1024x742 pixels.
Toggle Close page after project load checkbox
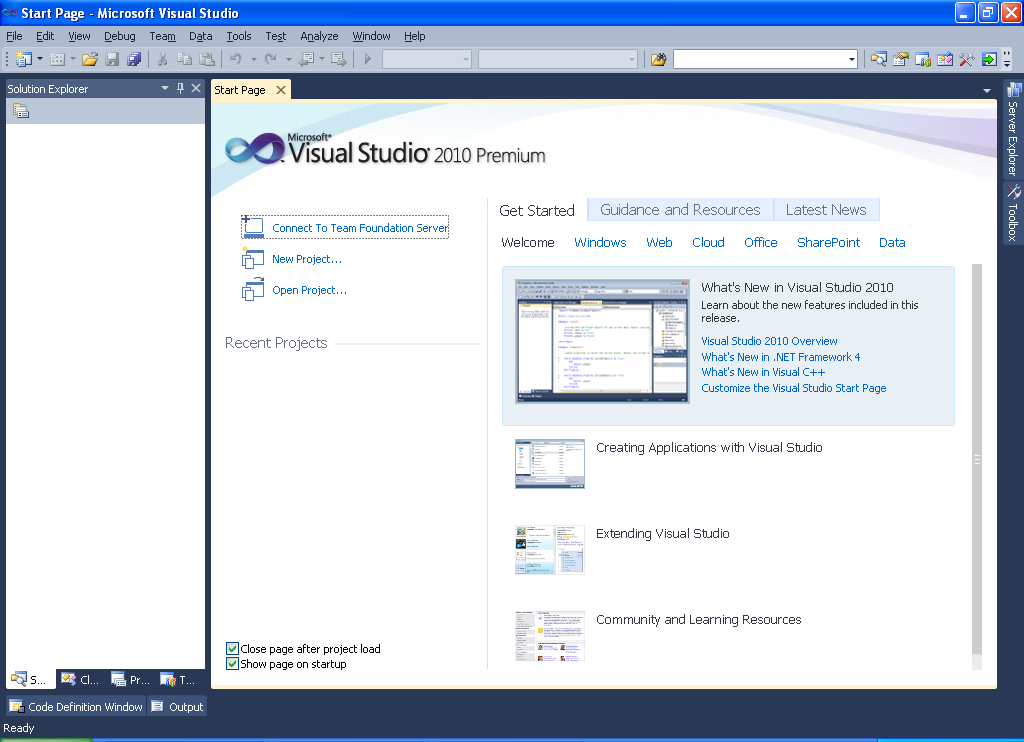click(x=232, y=649)
